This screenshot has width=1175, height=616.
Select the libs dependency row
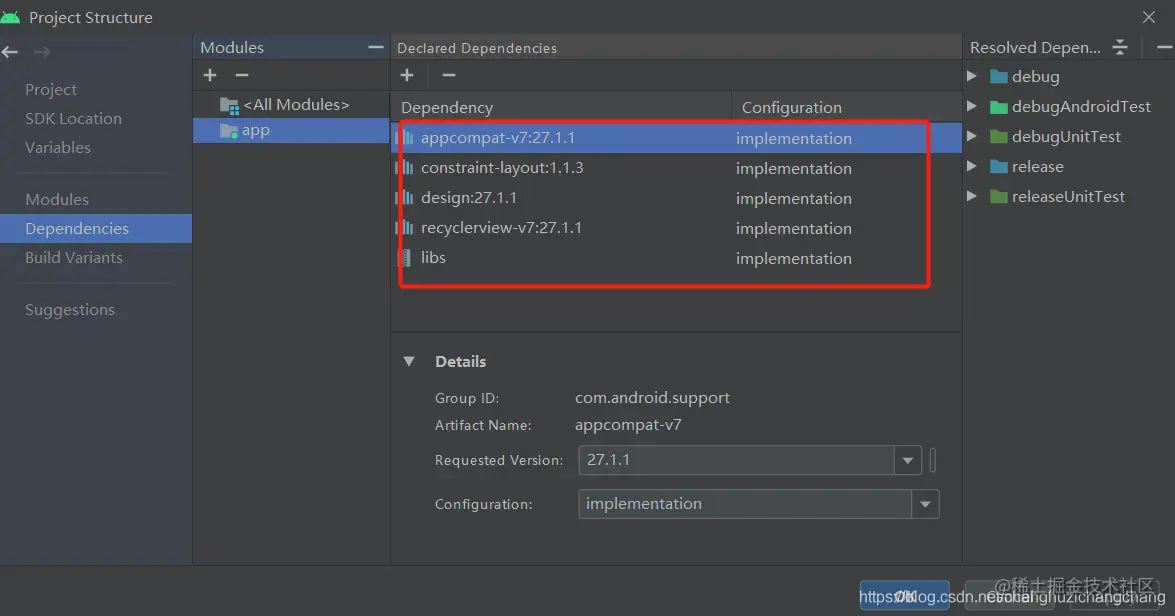click(x=676, y=258)
